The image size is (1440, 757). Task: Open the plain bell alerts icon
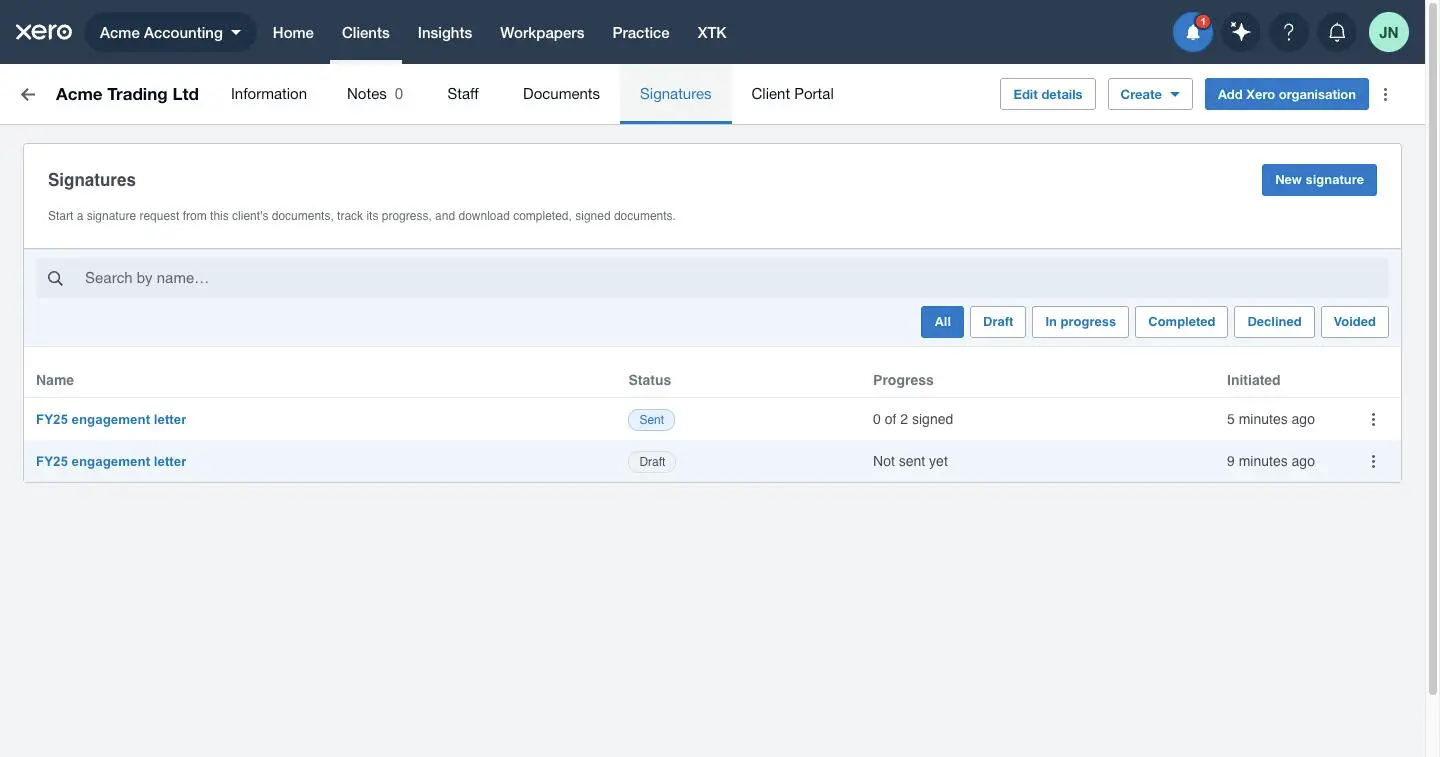(x=1337, y=32)
